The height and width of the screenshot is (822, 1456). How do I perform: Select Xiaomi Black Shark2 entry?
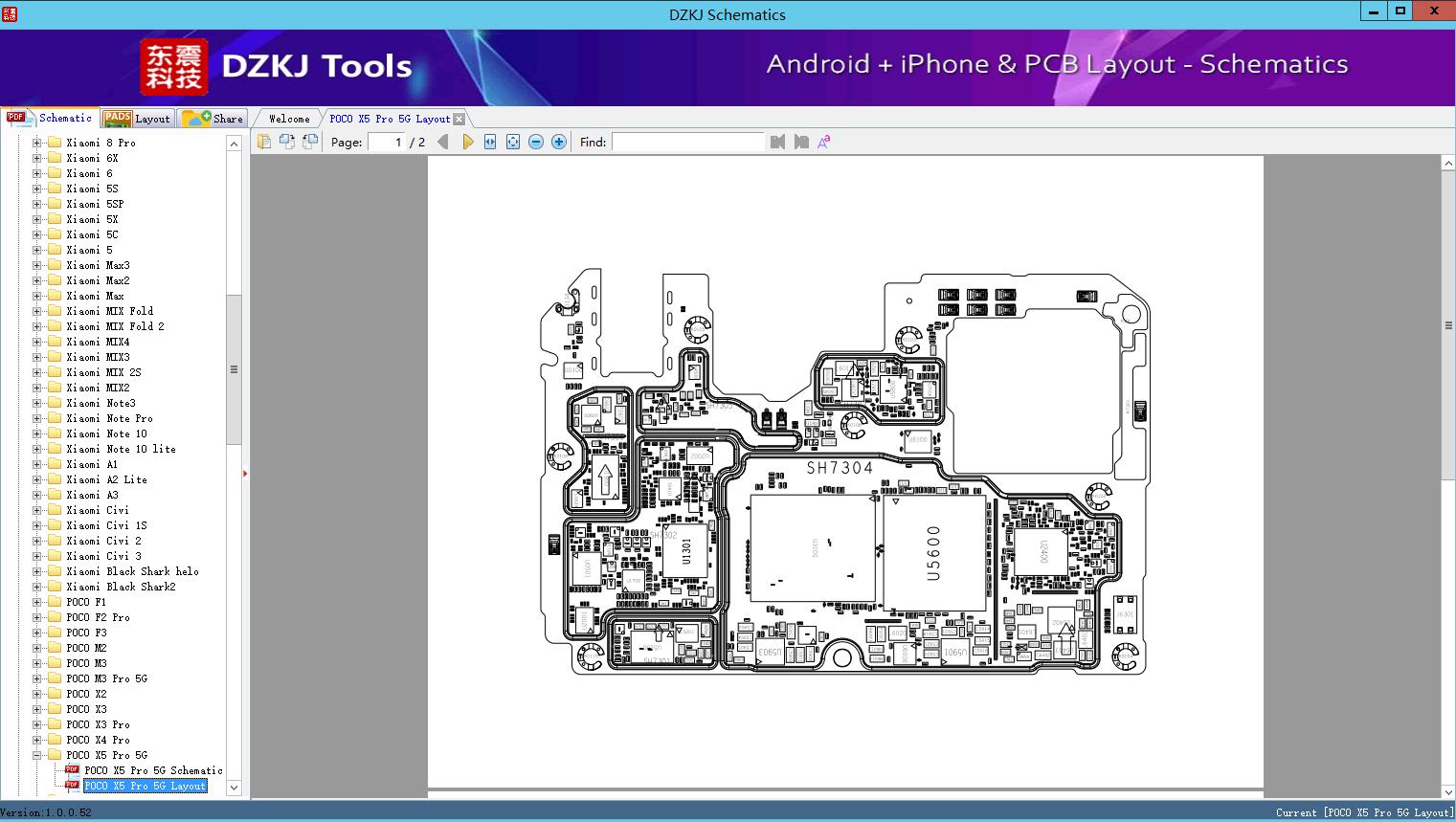[121, 587]
